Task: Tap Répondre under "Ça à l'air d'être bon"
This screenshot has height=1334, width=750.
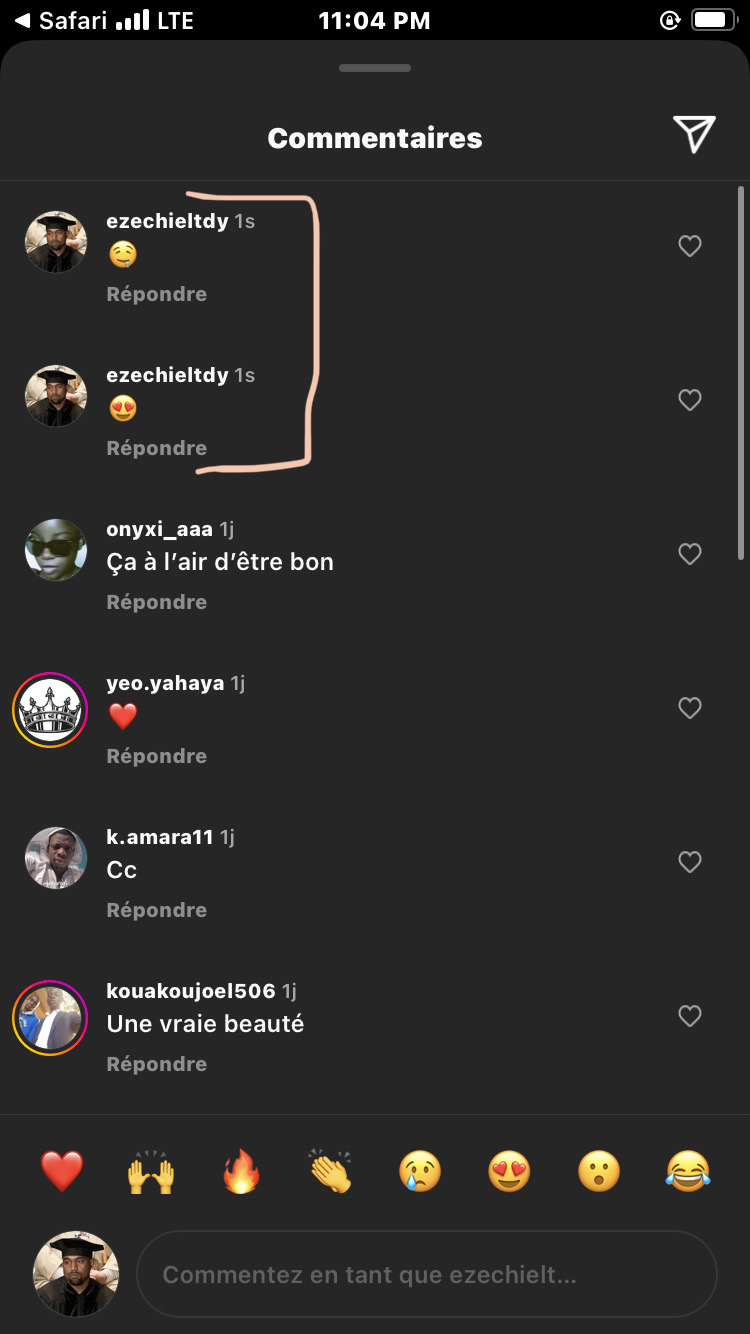Action: coord(157,602)
